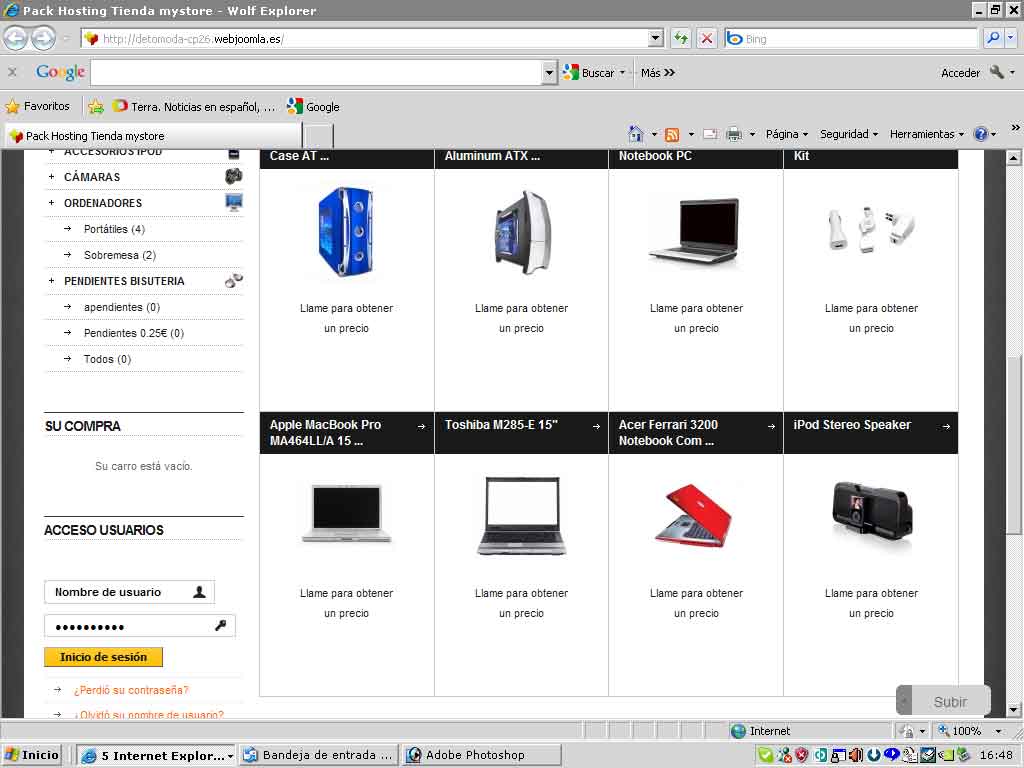Click the RSS feeds icon
This screenshot has width=1024, height=768.
tap(672, 135)
